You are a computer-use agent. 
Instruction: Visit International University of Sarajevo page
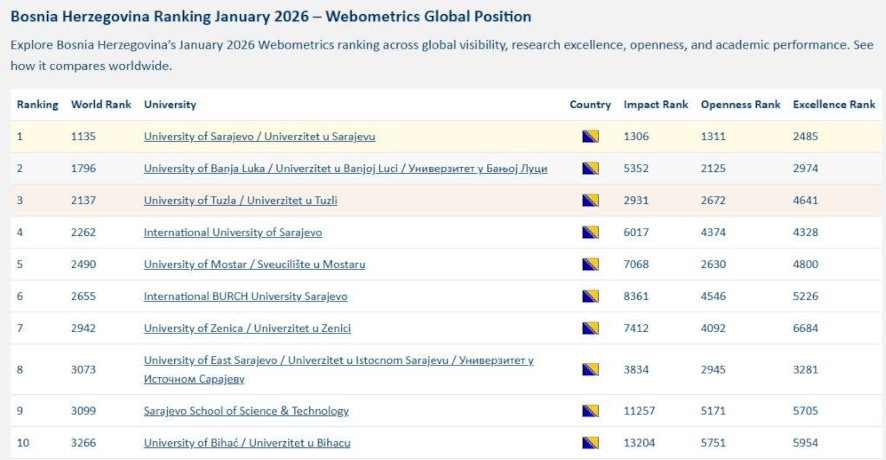point(233,233)
